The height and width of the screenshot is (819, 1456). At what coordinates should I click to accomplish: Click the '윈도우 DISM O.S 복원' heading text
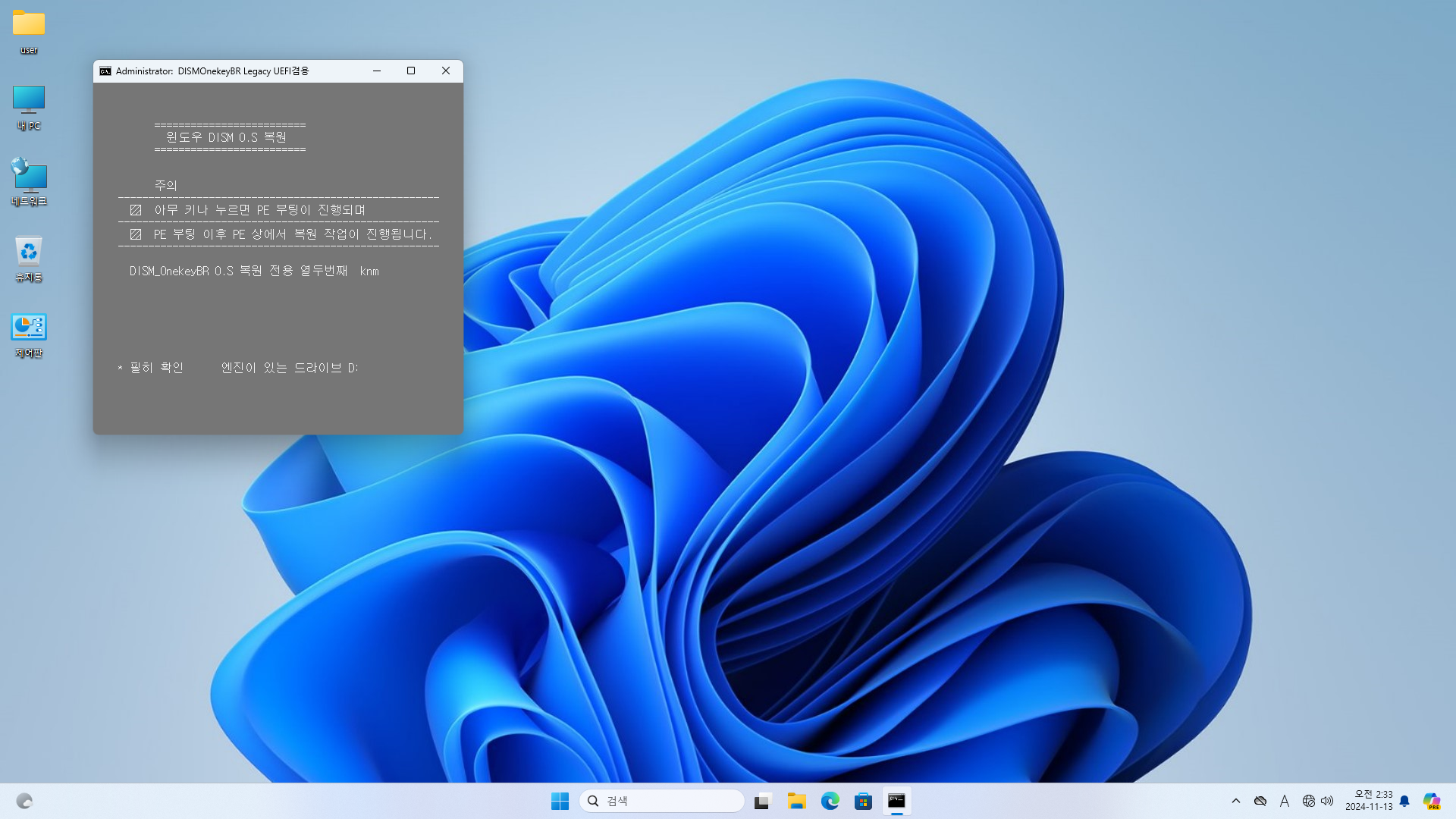tap(226, 137)
